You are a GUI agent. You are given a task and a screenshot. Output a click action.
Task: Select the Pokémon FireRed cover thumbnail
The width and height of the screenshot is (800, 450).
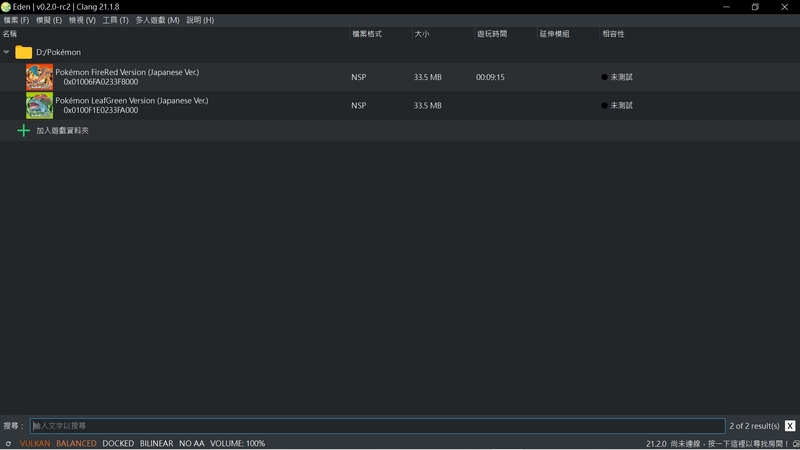(x=39, y=77)
